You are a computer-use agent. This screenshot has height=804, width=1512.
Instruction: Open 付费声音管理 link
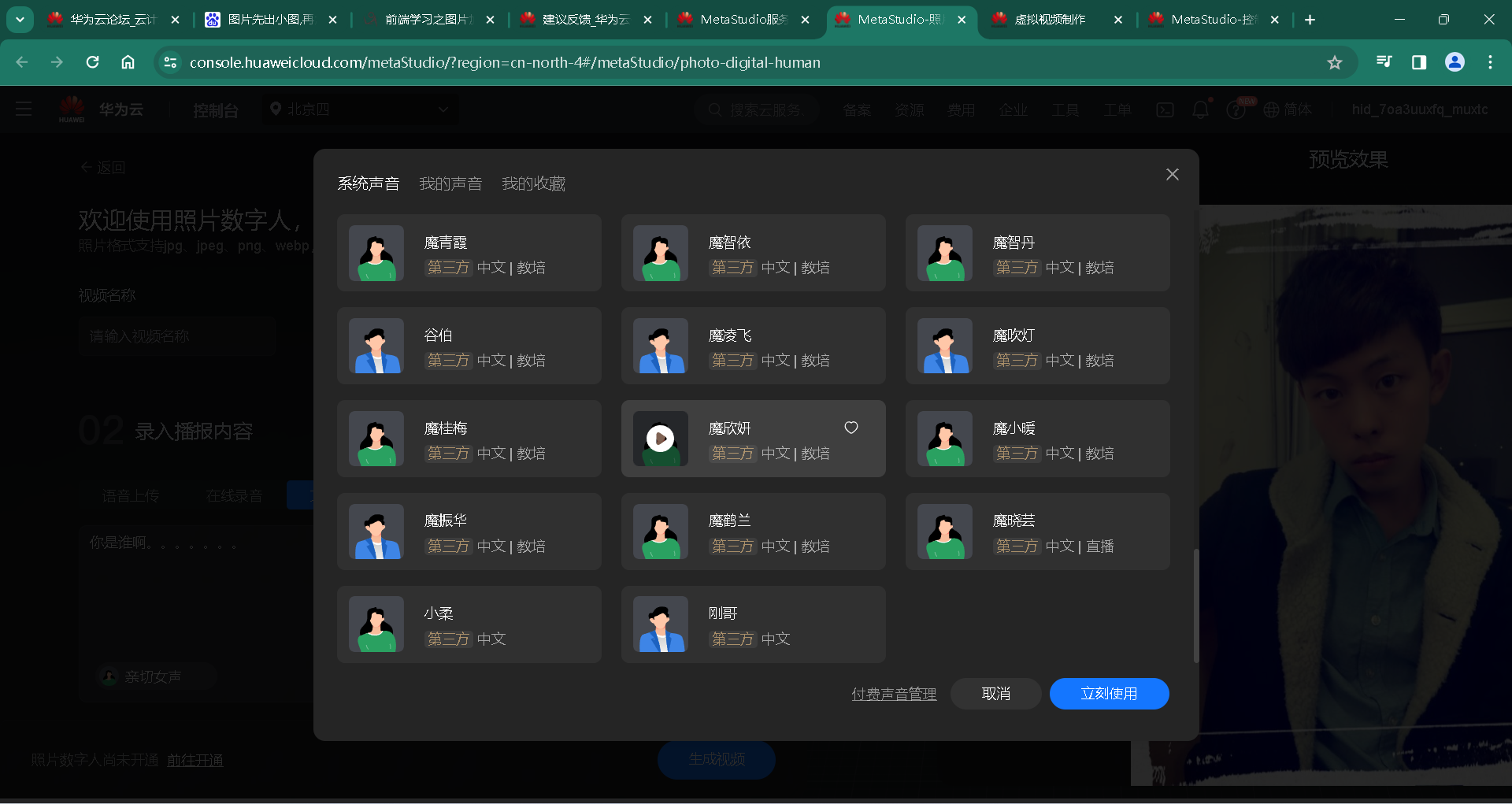click(x=894, y=694)
